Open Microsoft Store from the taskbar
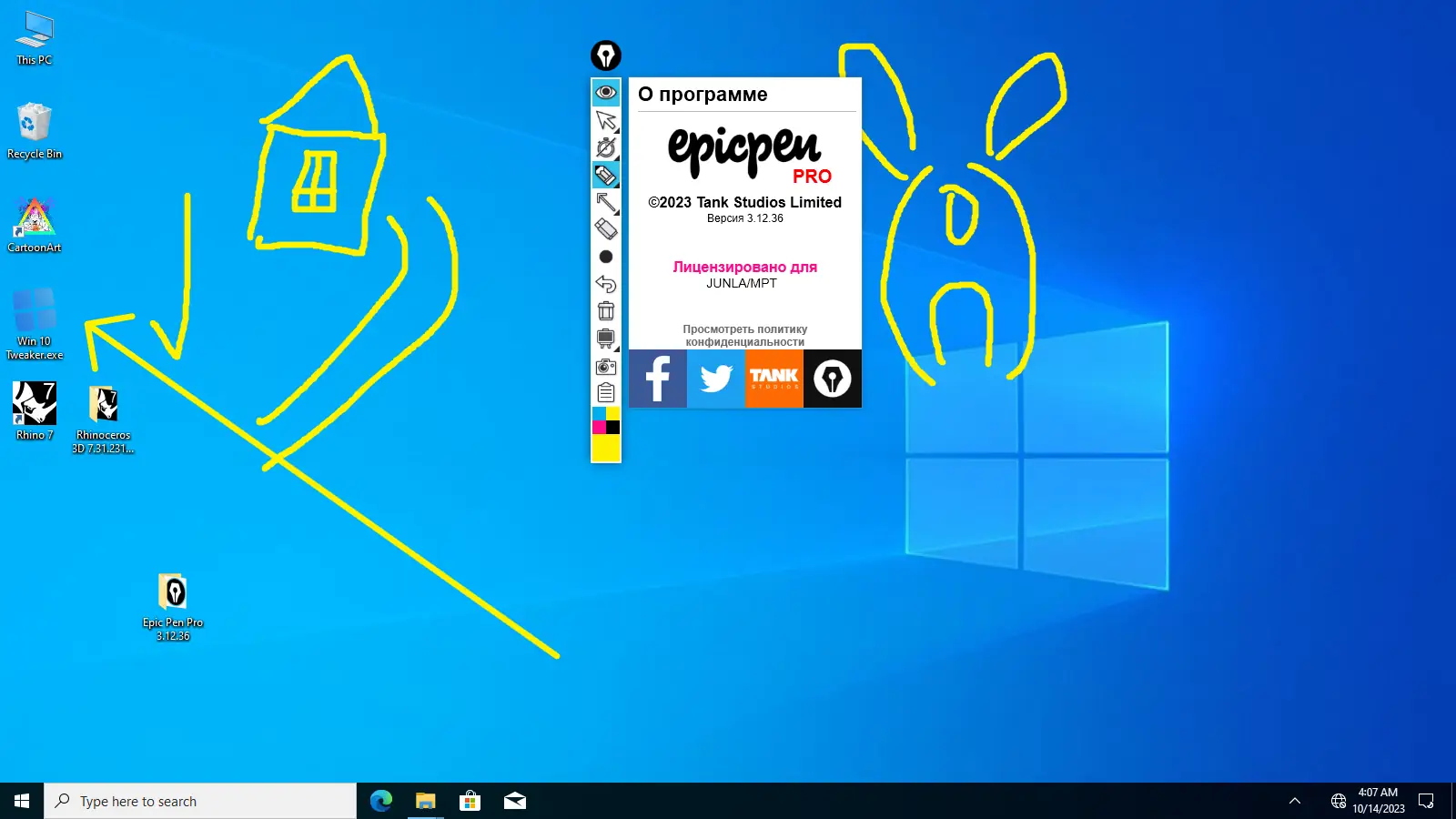This screenshot has height=819, width=1456. point(470,801)
